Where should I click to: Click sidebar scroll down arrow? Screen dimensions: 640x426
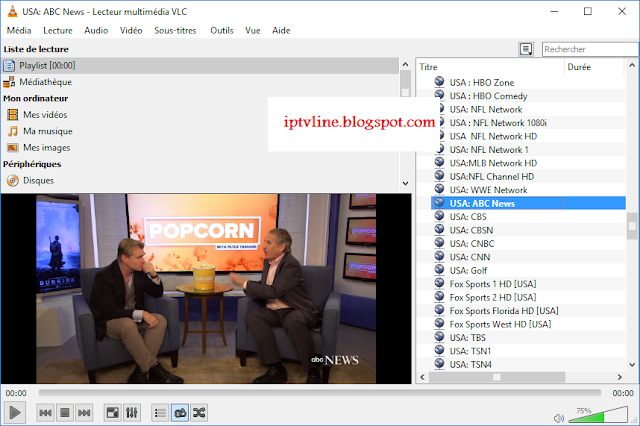pyautogui.click(x=405, y=183)
